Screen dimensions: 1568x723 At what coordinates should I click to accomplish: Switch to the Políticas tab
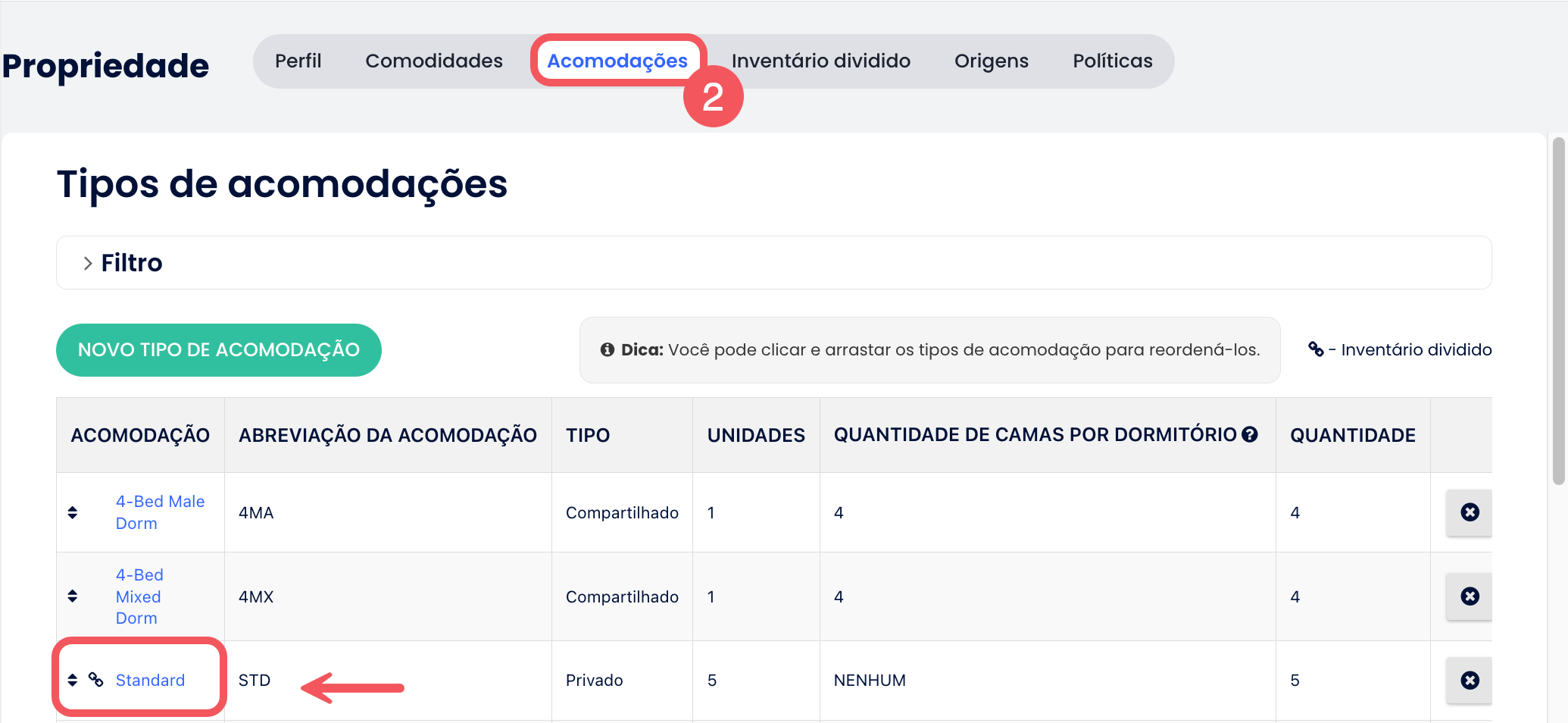pyautogui.click(x=1112, y=61)
